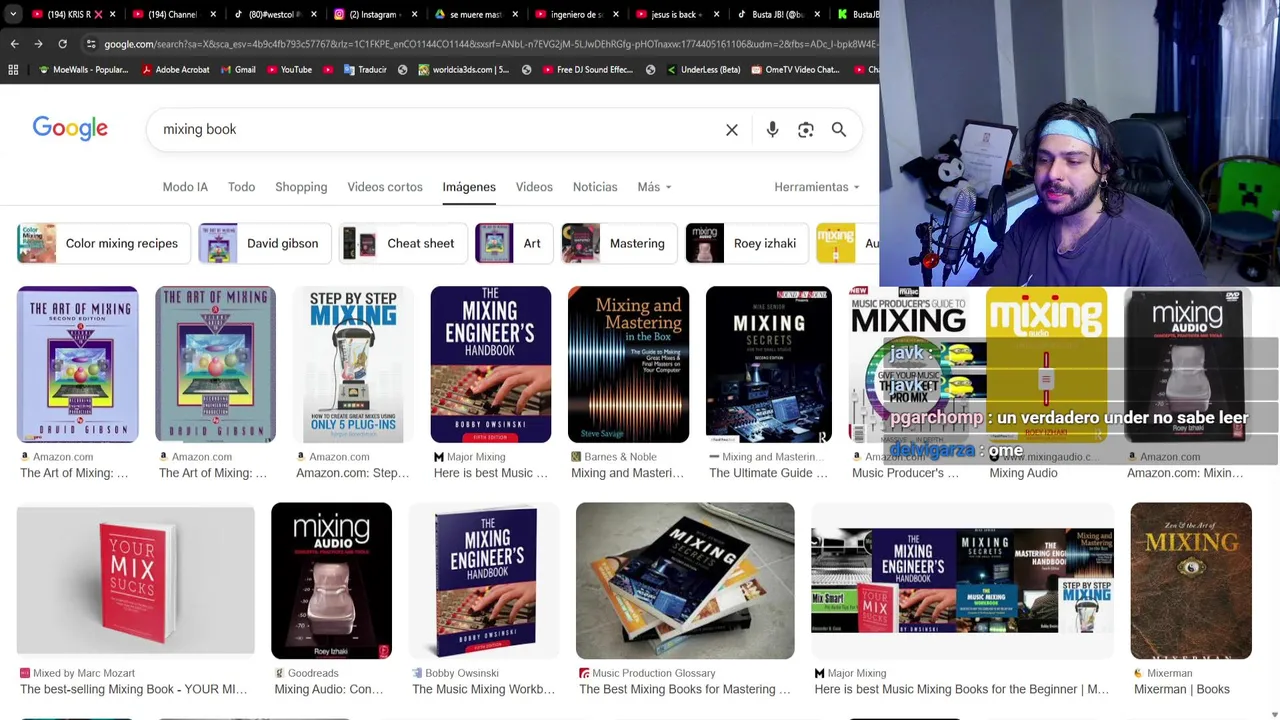The image size is (1280, 720).
Task: Open the Goodreads Mixing Audio cover thumbnail
Action: coord(331,581)
